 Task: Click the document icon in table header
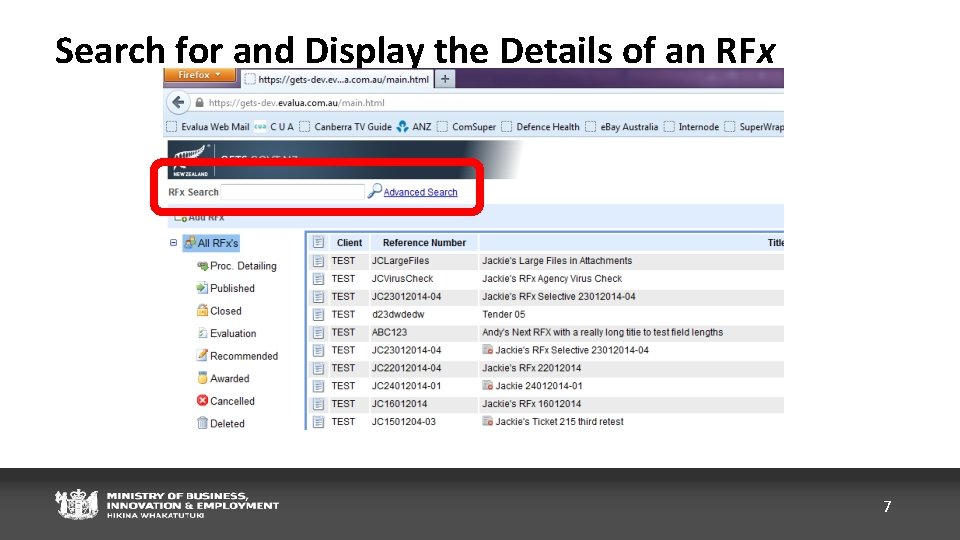318,242
